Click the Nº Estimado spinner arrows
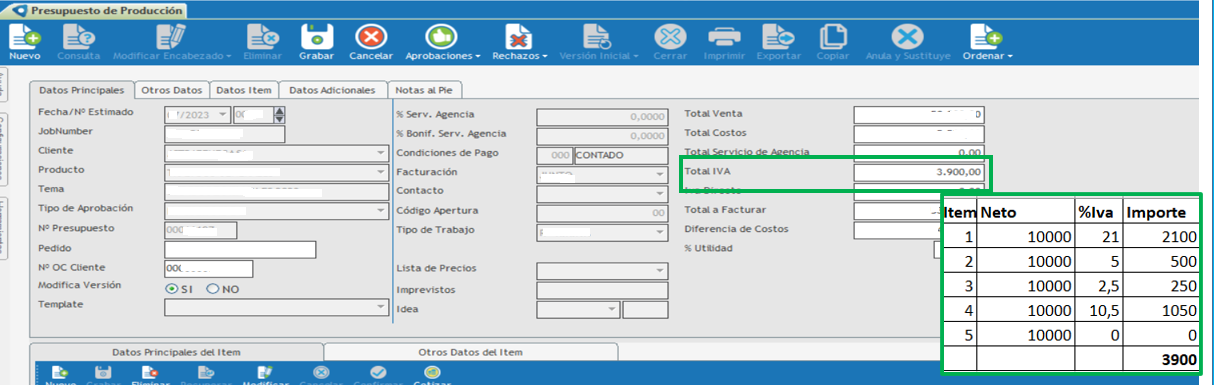1214x386 pixels. click(x=279, y=115)
